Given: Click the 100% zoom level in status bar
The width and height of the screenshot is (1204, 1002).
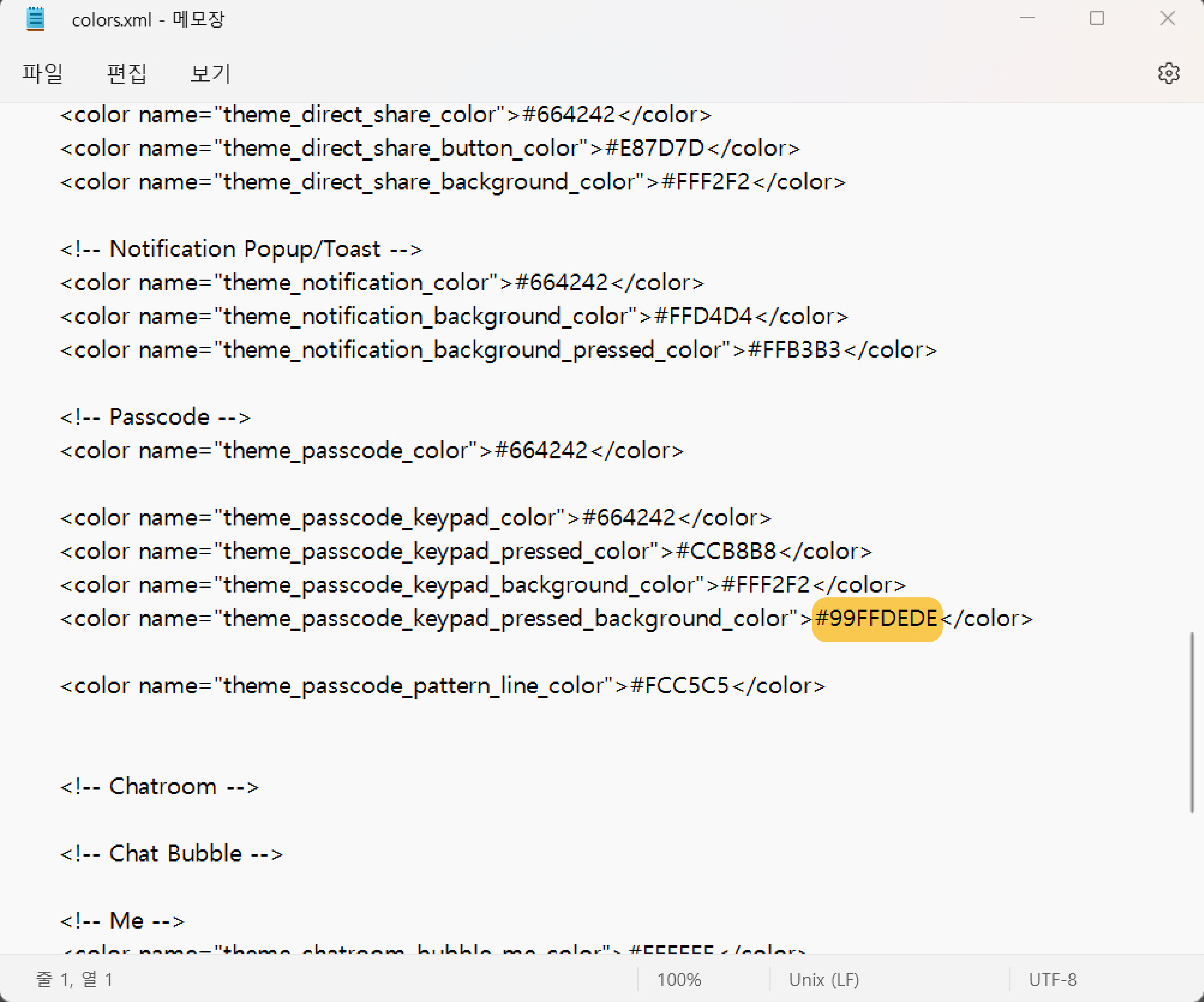Looking at the screenshot, I should [x=679, y=979].
